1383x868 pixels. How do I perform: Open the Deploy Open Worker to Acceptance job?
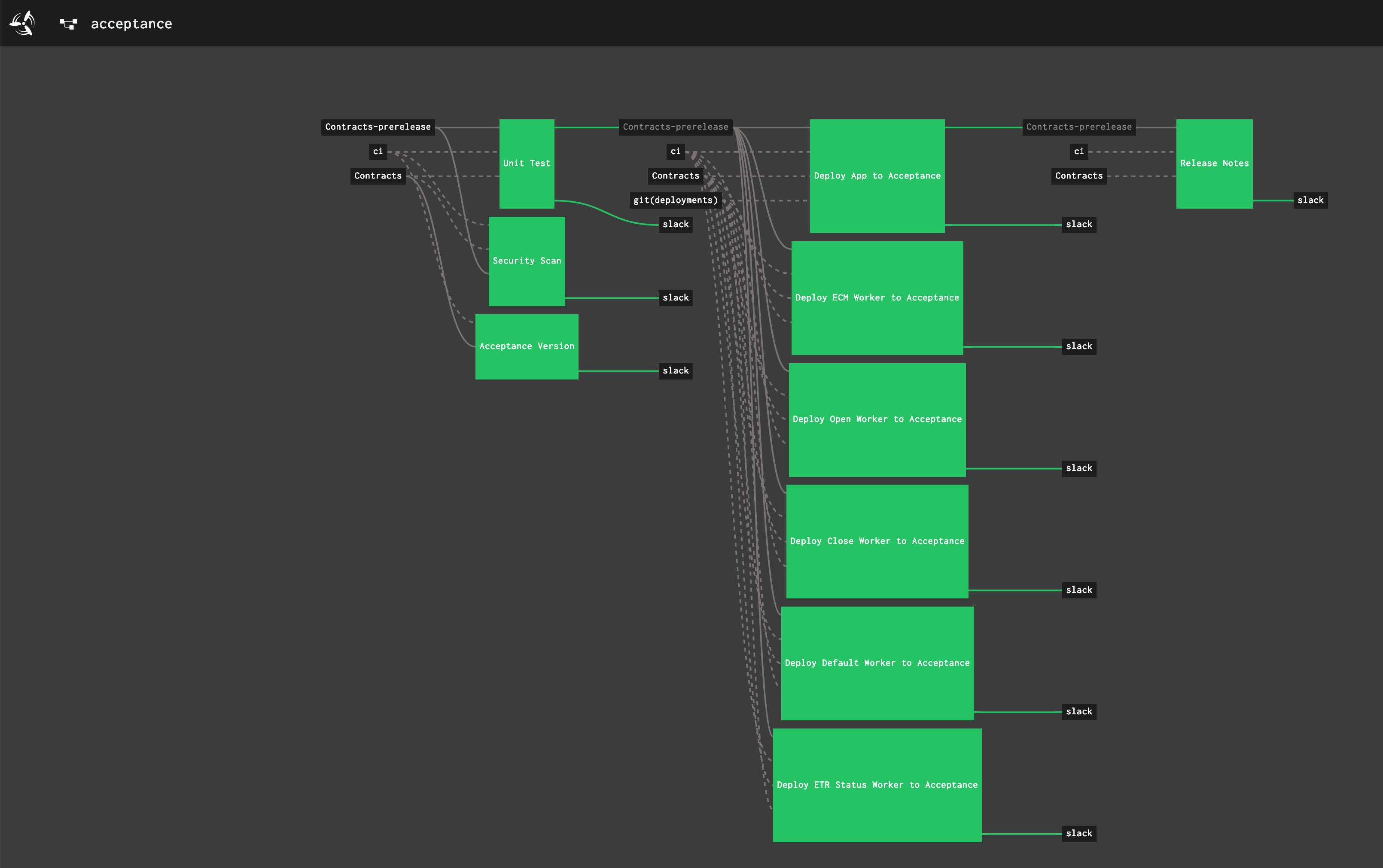click(x=877, y=419)
